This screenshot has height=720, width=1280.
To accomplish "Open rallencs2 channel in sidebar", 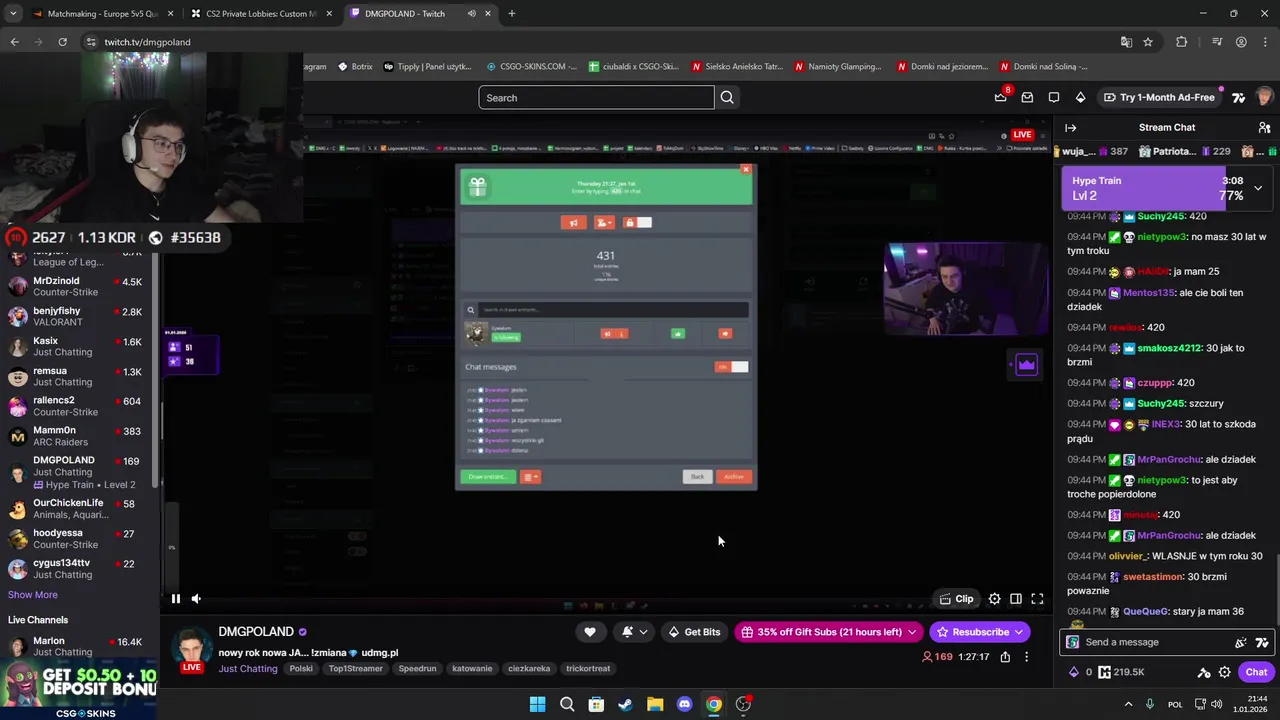I will point(78,406).
